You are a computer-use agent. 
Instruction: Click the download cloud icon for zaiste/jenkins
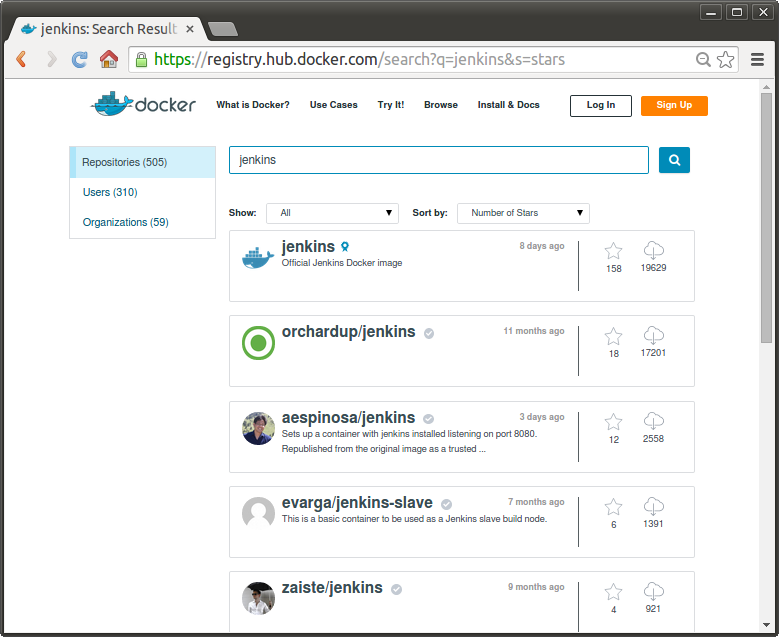click(653, 591)
